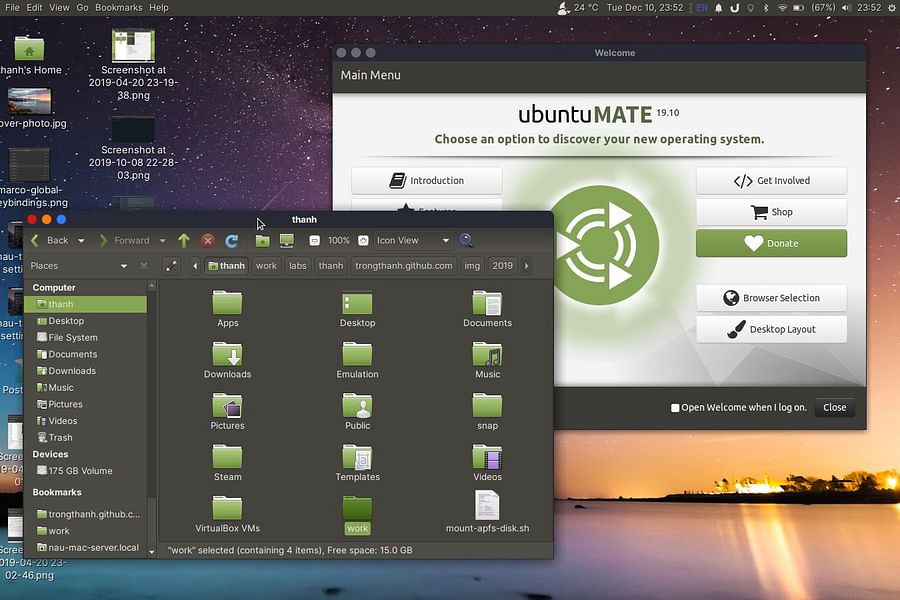Check Open Welcome when I log on
Screen dimensions: 900x600
pyautogui.click(x=675, y=408)
